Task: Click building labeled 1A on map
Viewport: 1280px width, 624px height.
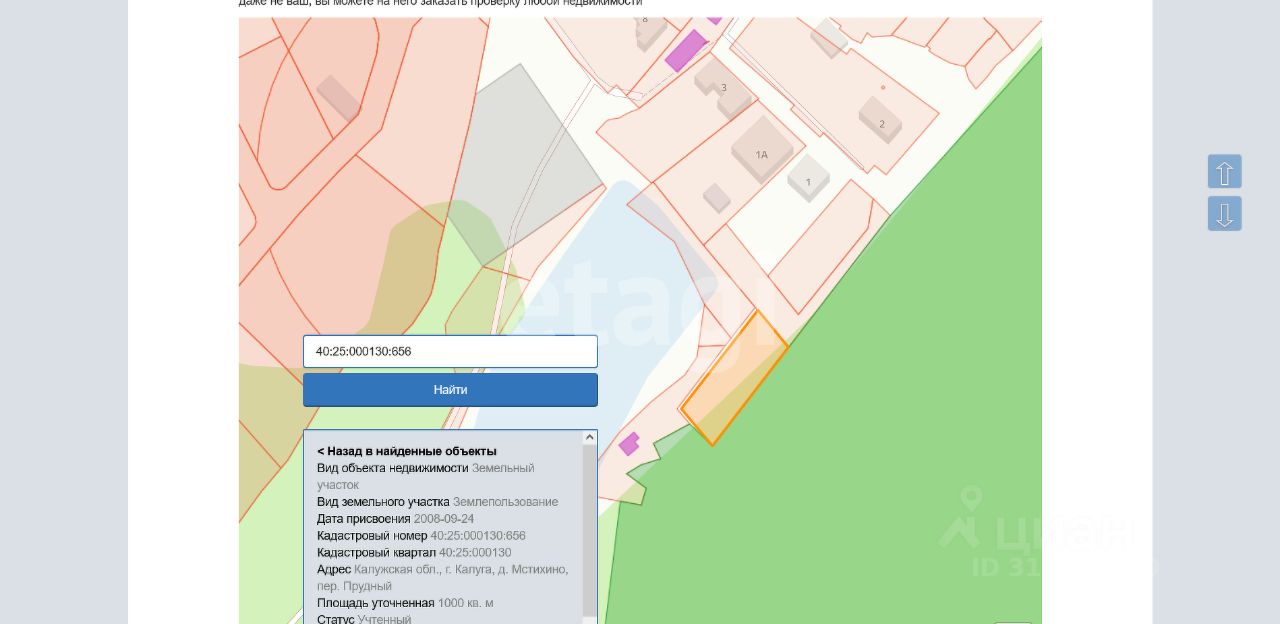Action: (761, 150)
